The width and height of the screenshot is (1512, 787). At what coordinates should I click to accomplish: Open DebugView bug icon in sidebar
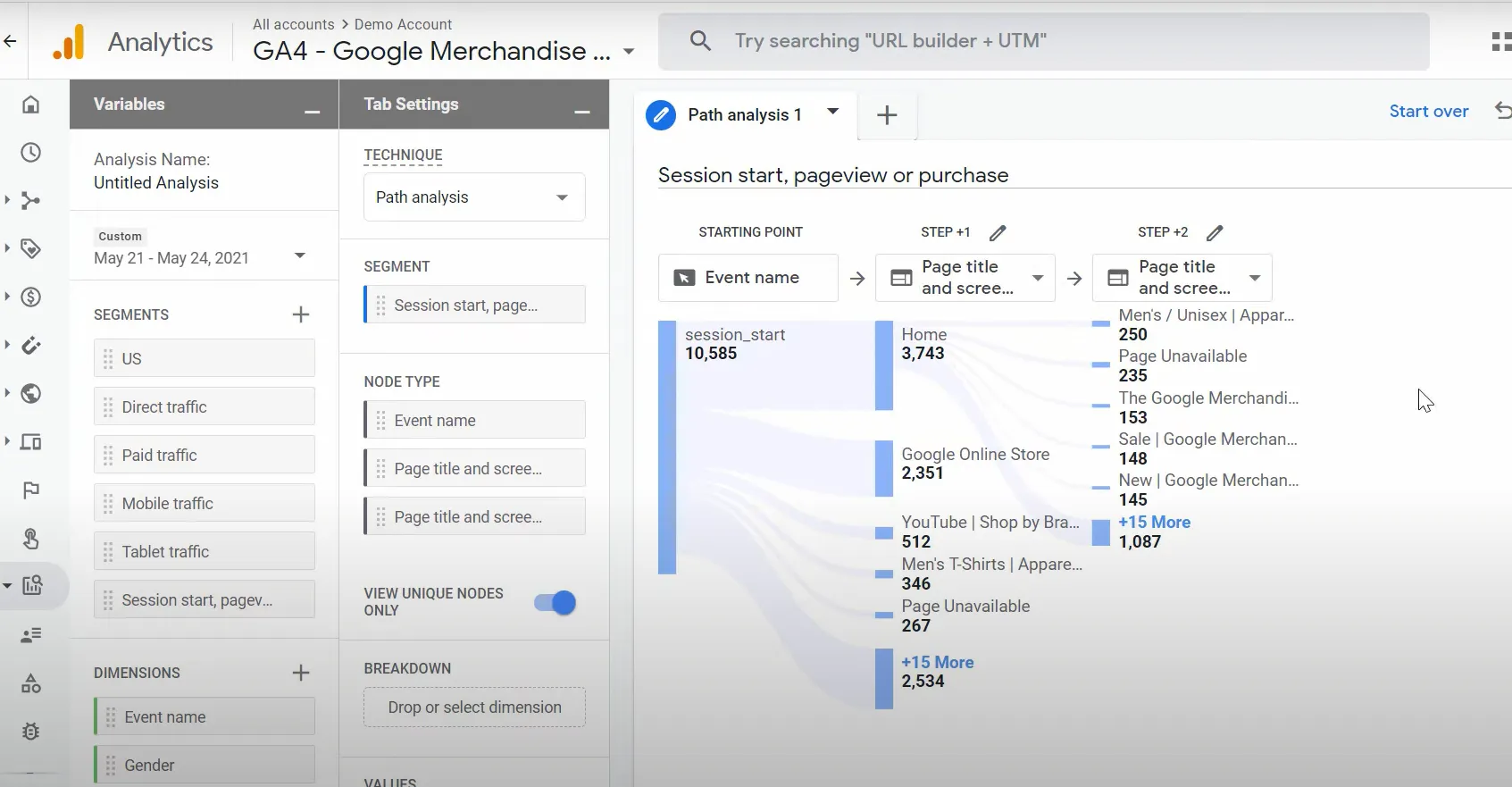30,732
